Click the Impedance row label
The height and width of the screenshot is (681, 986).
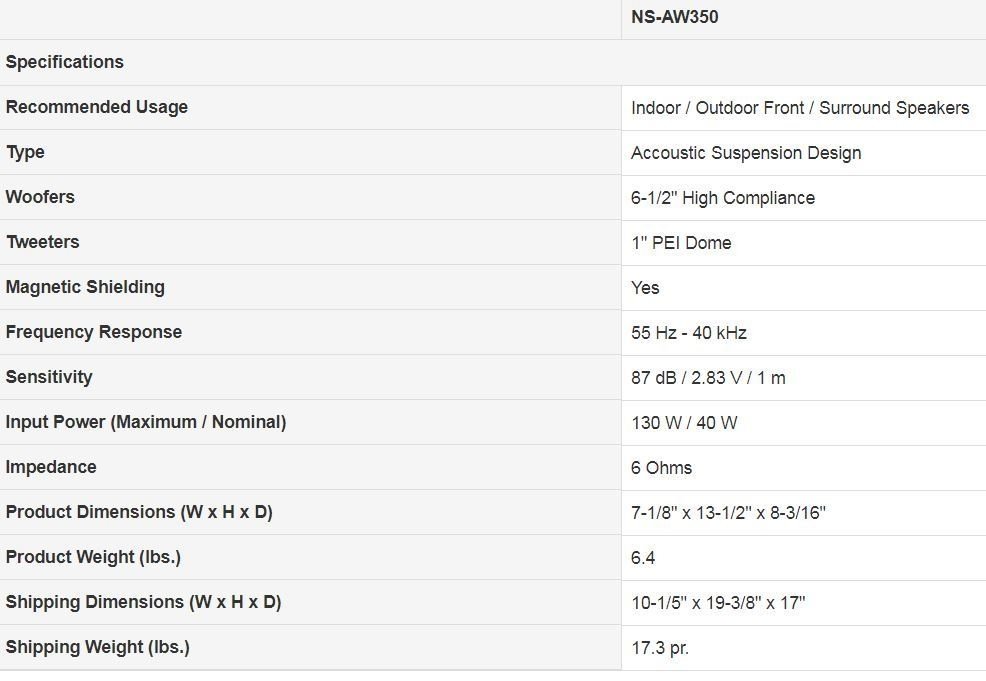pos(51,467)
